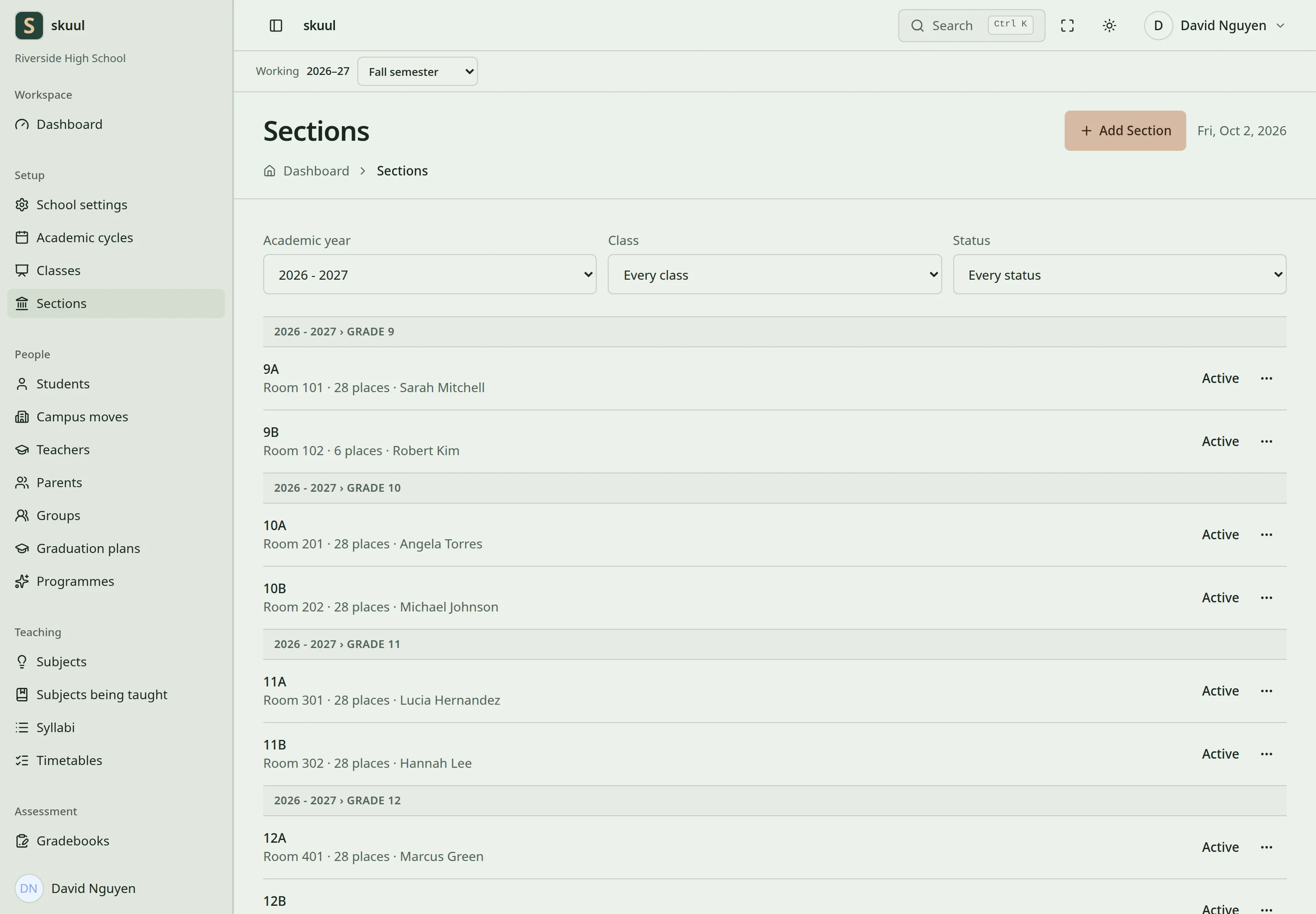Click the Subjects being taught icon
The width and height of the screenshot is (1316, 914).
click(22, 695)
